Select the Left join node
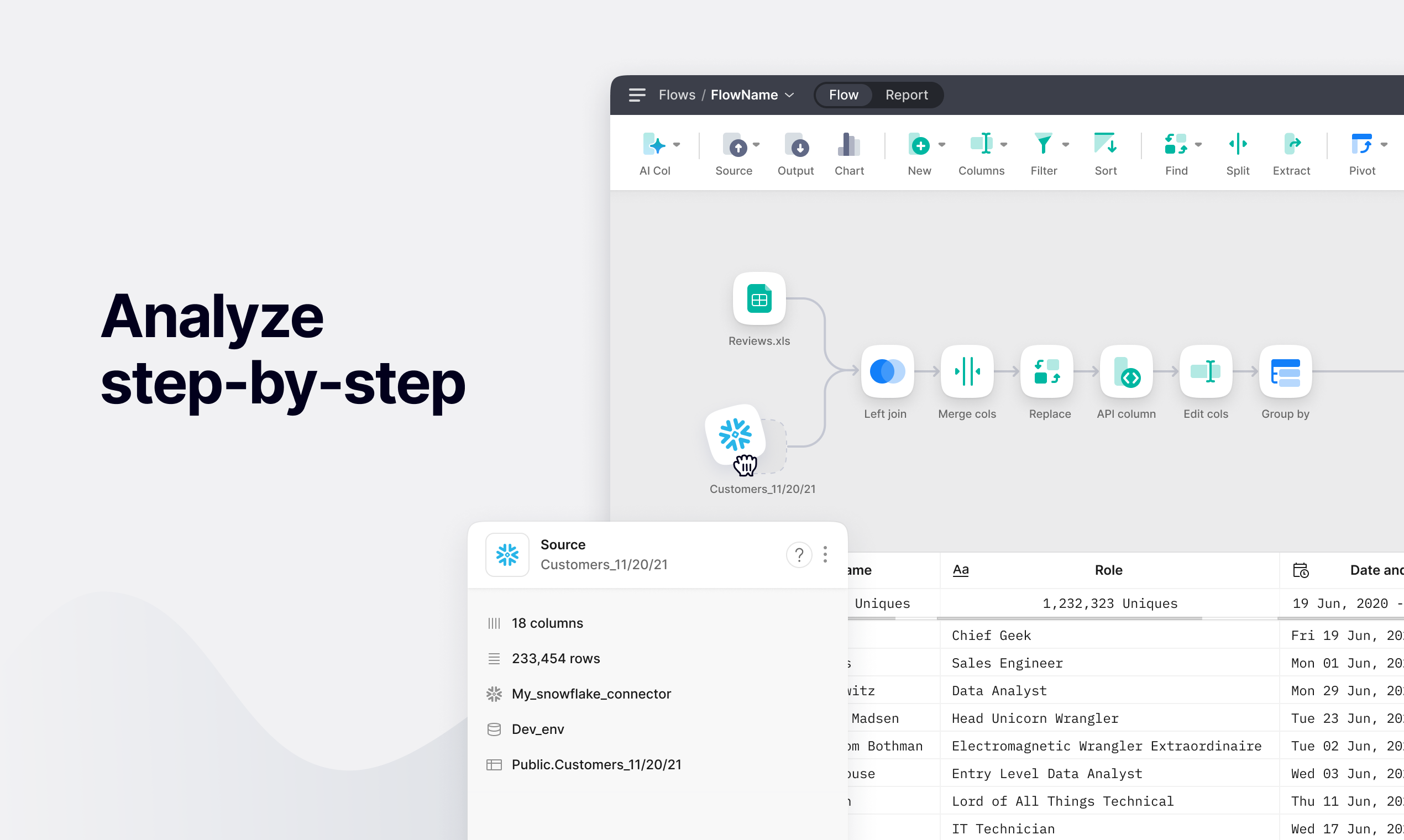Image resolution: width=1404 pixels, height=840 pixels. (x=887, y=372)
